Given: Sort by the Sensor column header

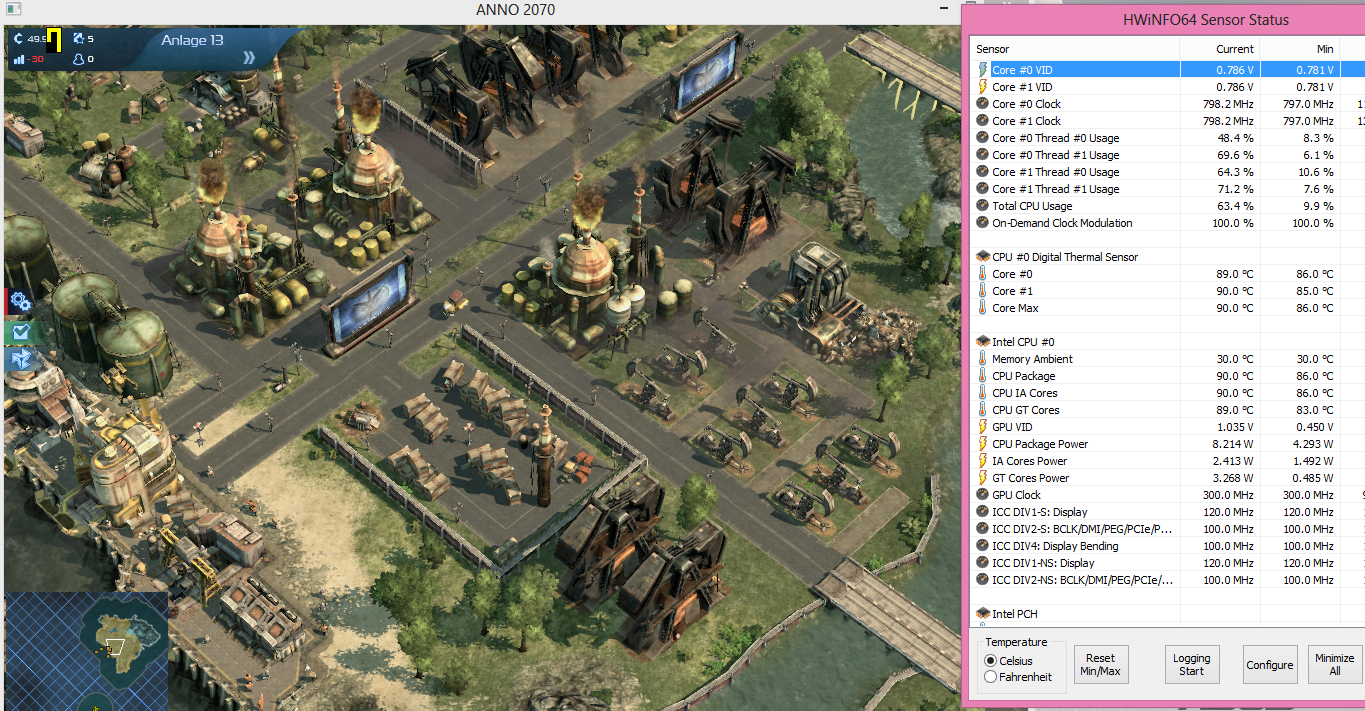Looking at the screenshot, I should point(1076,49).
